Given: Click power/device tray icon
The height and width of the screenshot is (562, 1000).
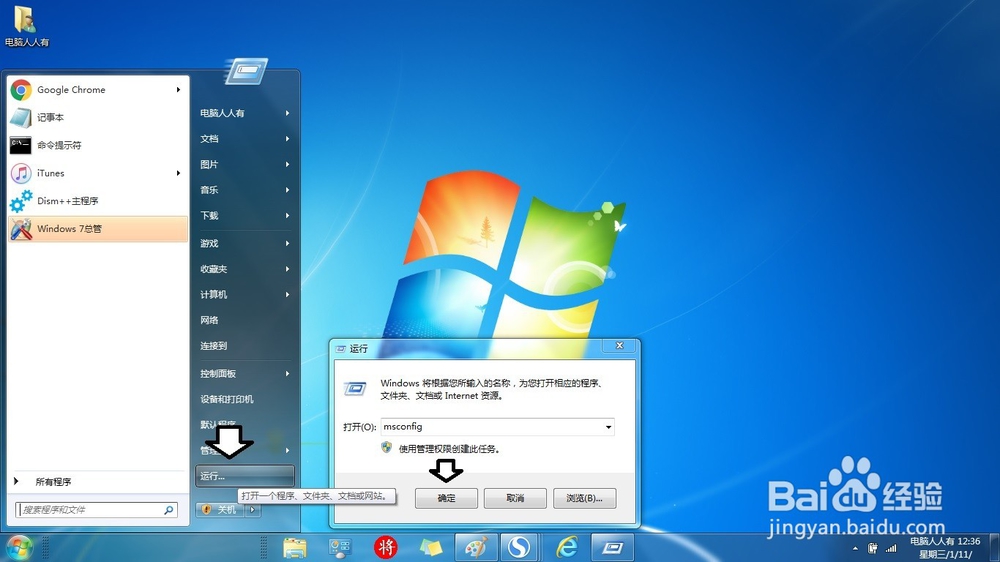Looking at the screenshot, I should click(872, 548).
